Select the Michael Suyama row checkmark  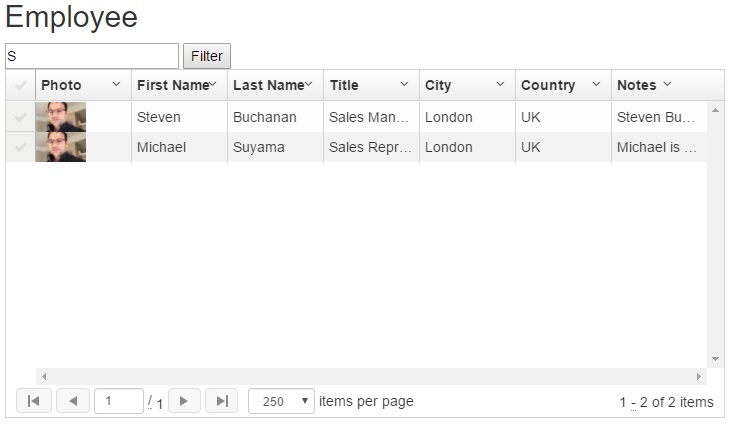coord(20,147)
